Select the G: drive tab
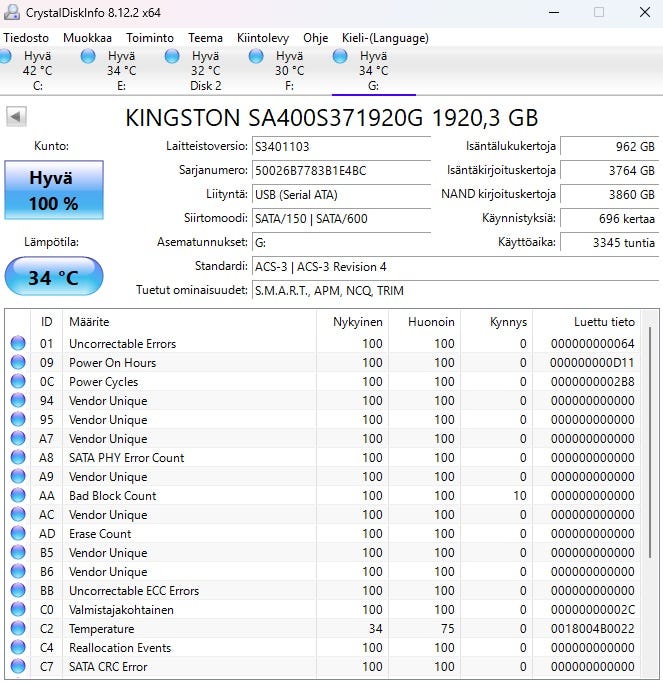The image size is (663, 682). pyautogui.click(x=373, y=70)
